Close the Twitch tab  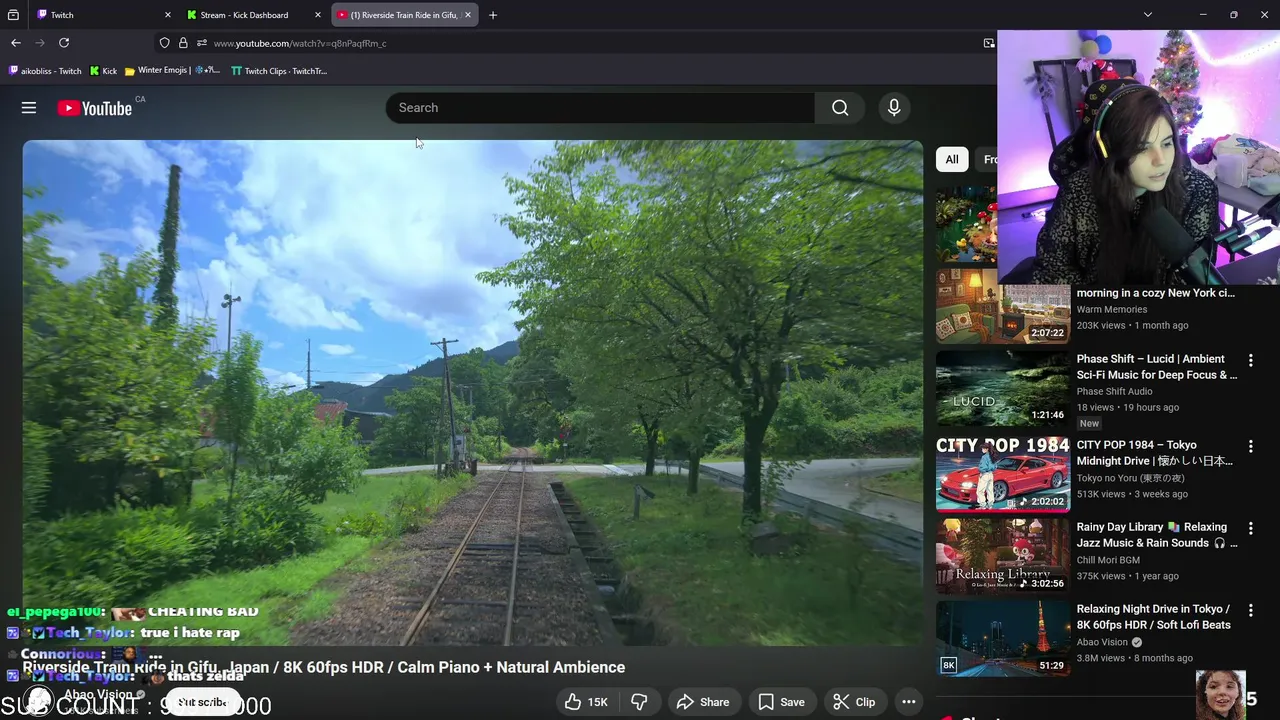(167, 15)
